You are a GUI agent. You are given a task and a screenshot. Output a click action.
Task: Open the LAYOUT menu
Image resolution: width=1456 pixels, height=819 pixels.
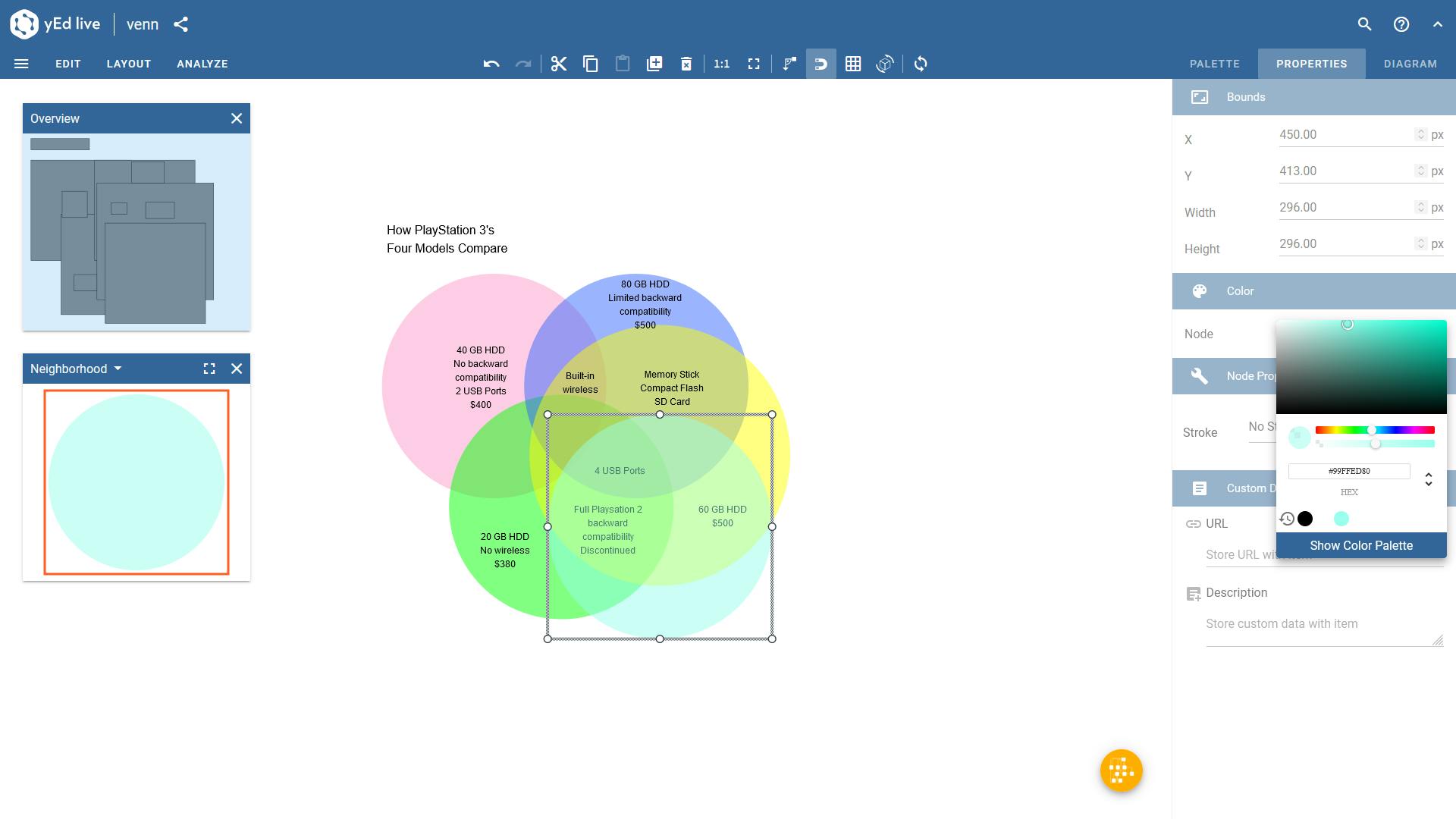click(x=129, y=64)
